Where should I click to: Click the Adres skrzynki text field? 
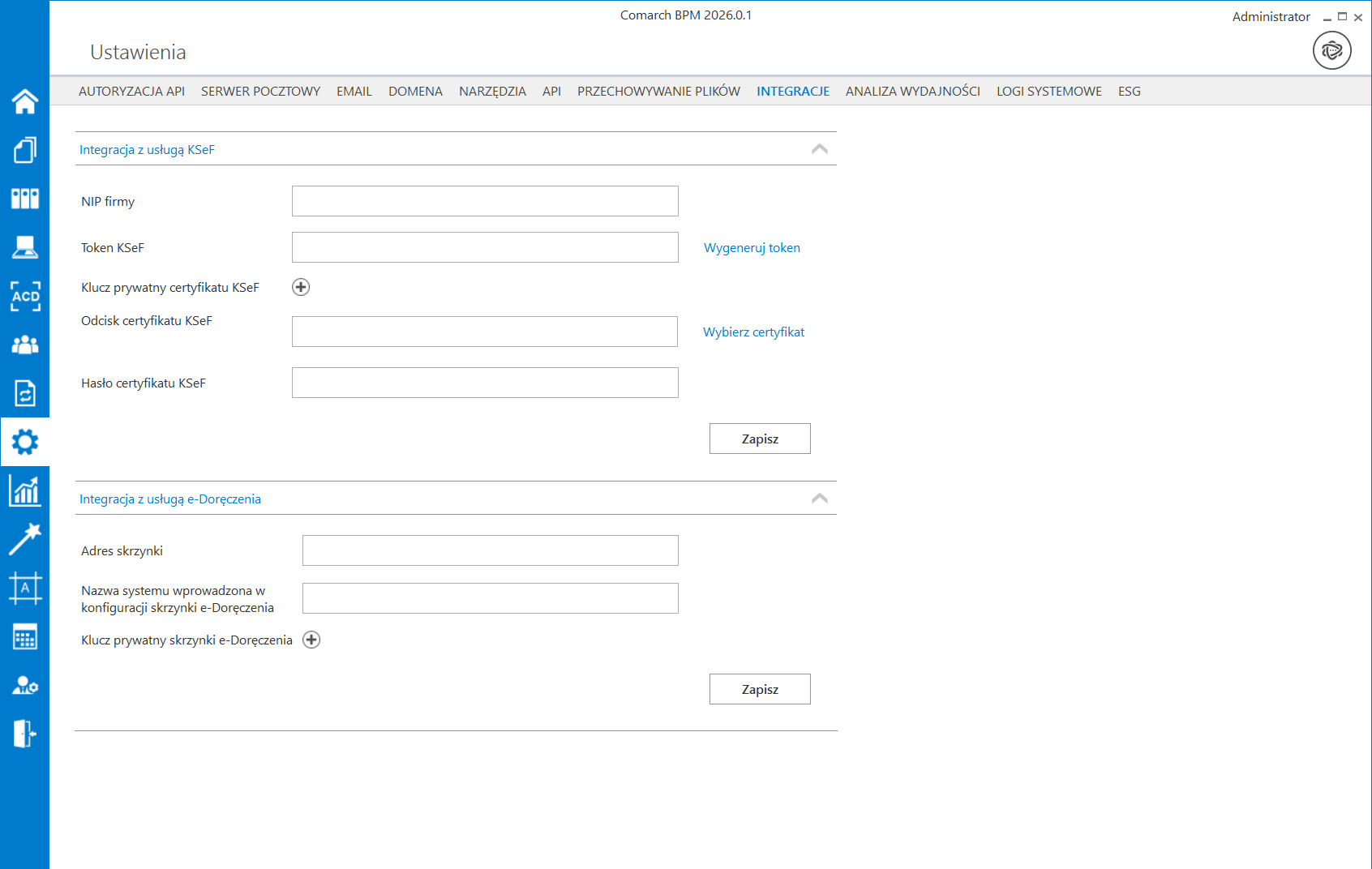(490, 550)
